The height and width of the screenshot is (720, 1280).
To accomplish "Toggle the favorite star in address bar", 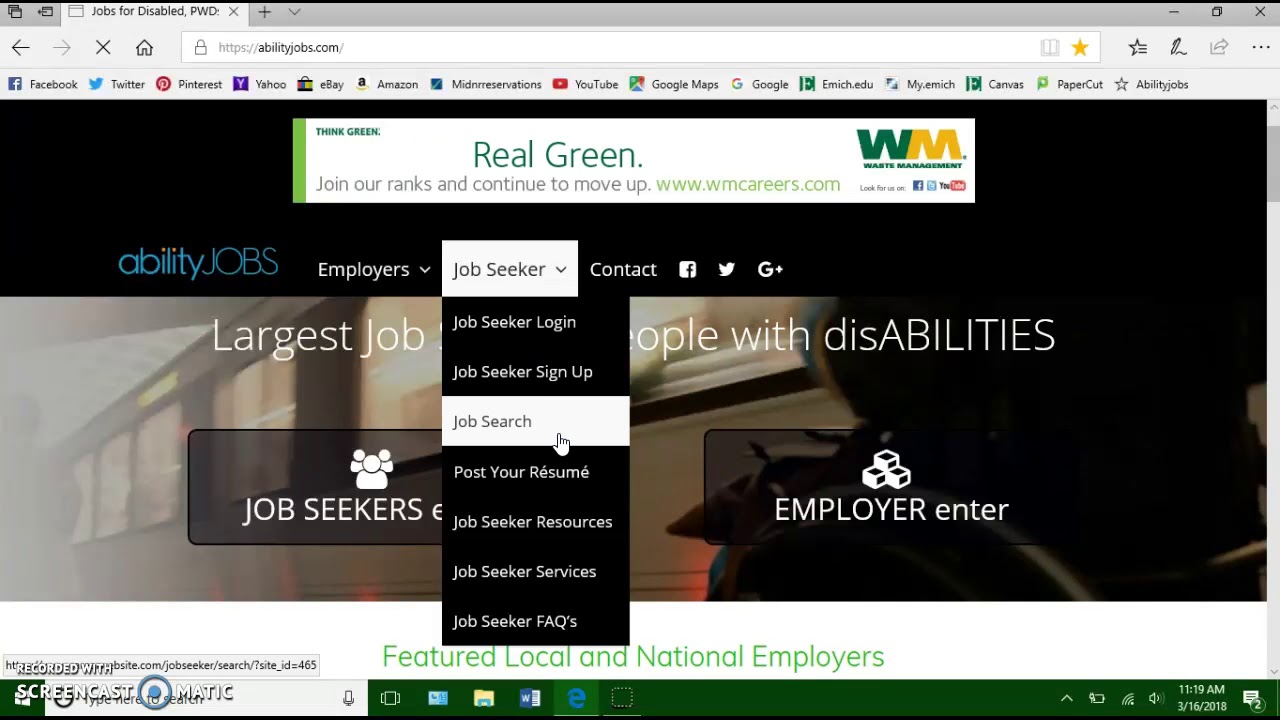I will (1080, 47).
